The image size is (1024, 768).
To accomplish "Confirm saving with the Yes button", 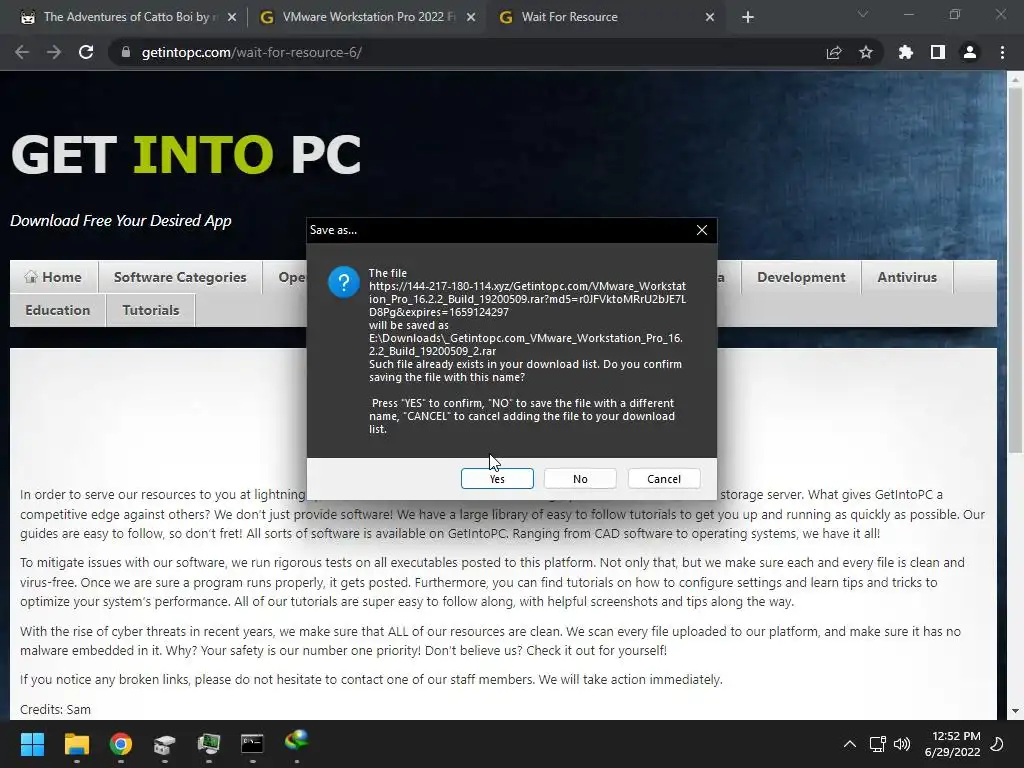I will click(497, 479).
